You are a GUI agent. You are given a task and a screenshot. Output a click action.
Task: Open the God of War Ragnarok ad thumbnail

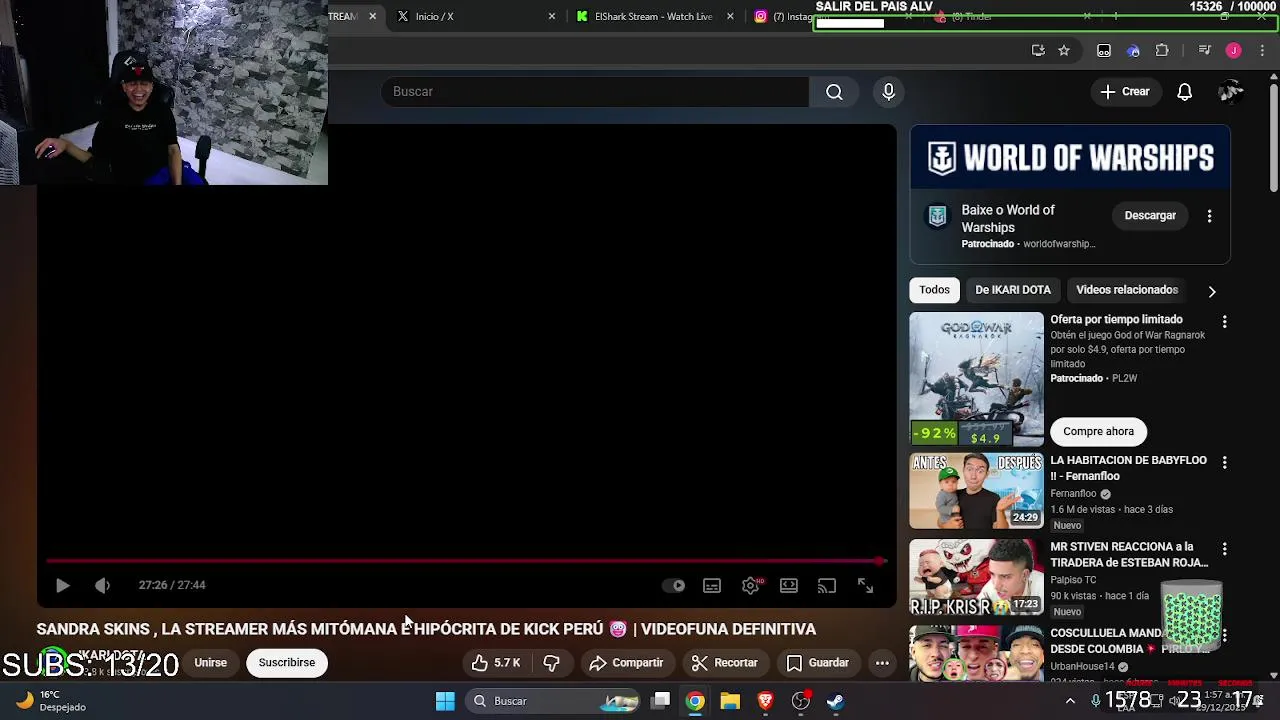point(976,379)
